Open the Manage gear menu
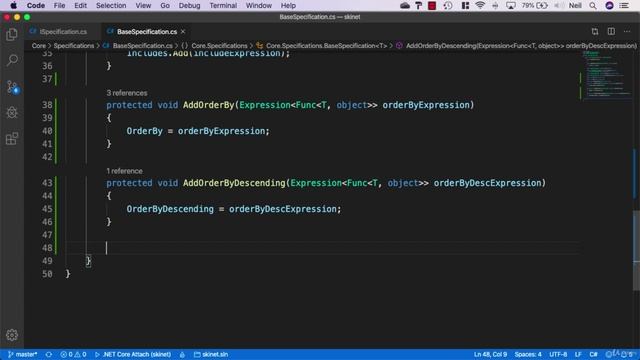The height and width of the screenshot is (360, 640). click(x=12, y=335)
